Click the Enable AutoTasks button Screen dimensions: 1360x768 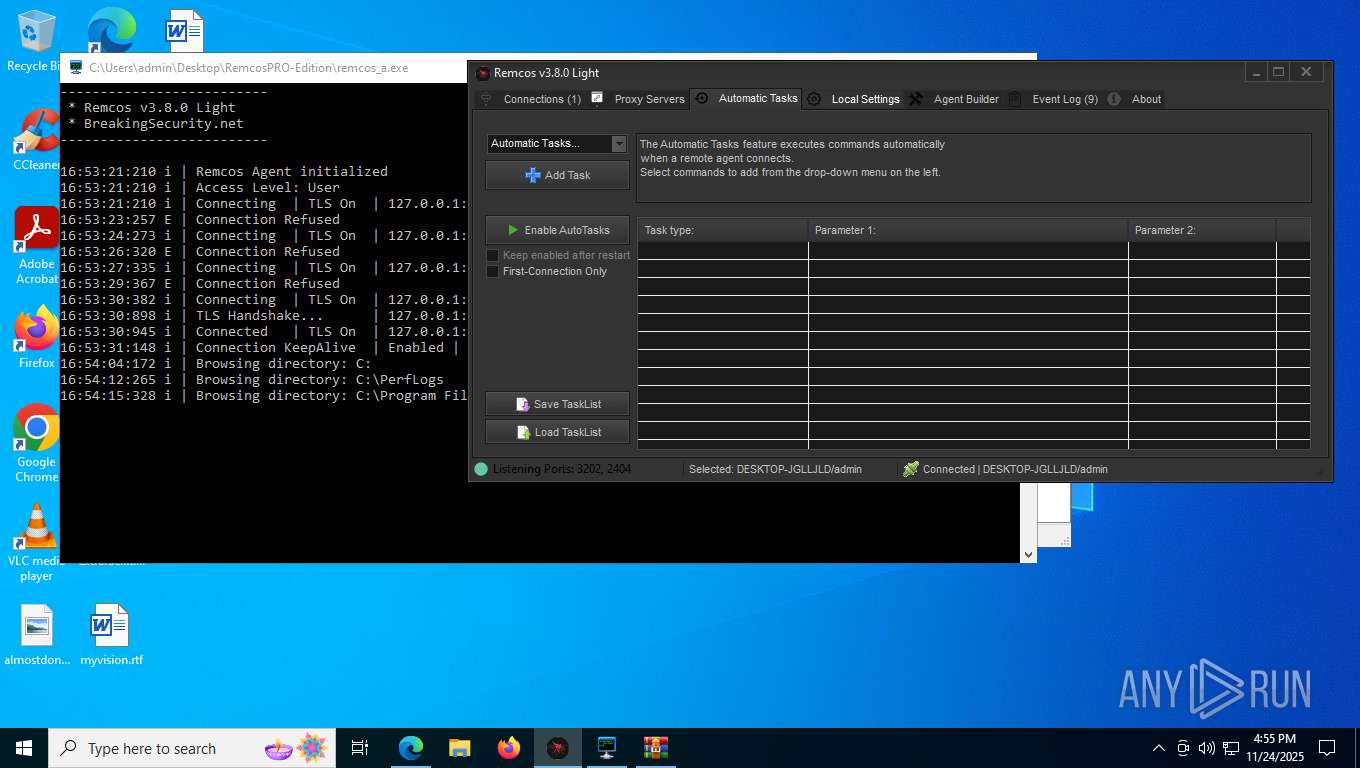point(557,230)
